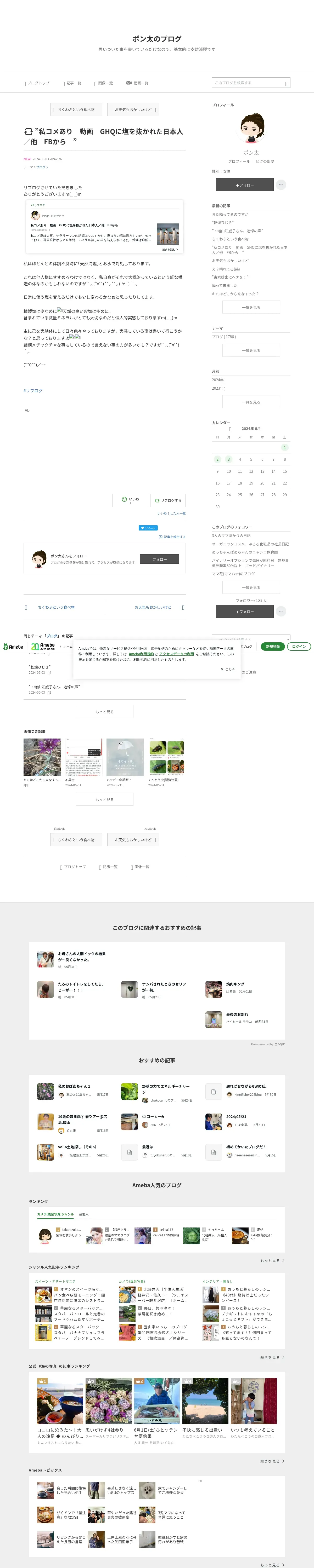Screen dimensions: 314x1568
Task: Open the document icon beside 最近は
Action: tap(129, 1152)
